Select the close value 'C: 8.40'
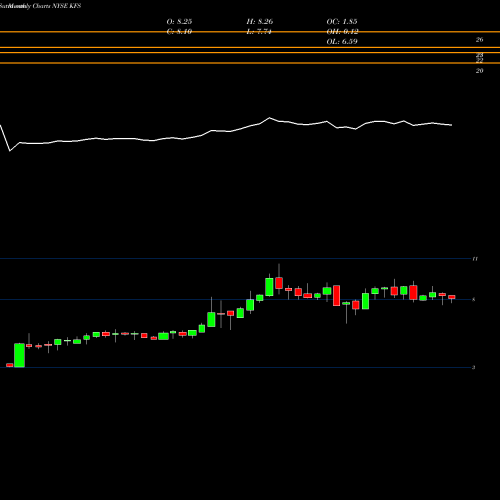The height and width of the screenshot is (500, 500). pos(179,32)
